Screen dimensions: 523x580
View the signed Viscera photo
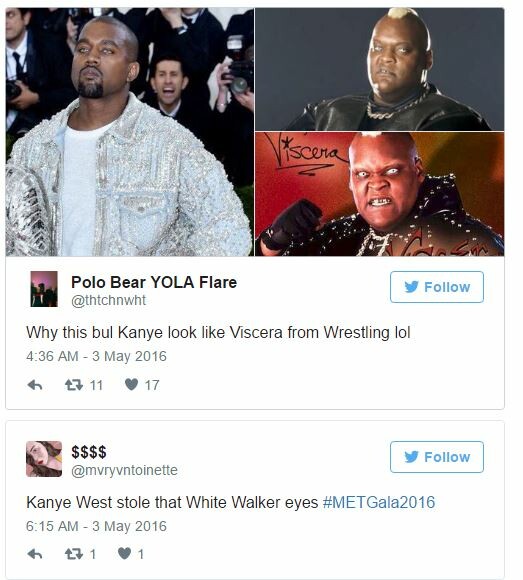(x=379, y=194)
